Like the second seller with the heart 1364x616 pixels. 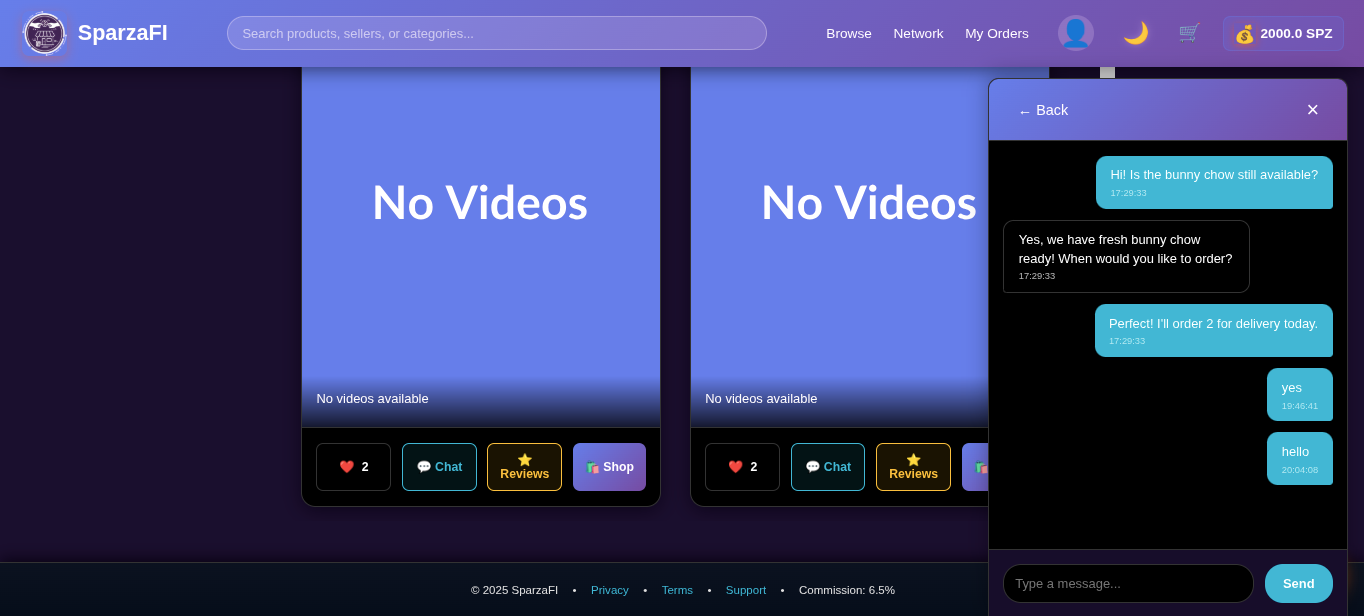(x=742, y=466)
